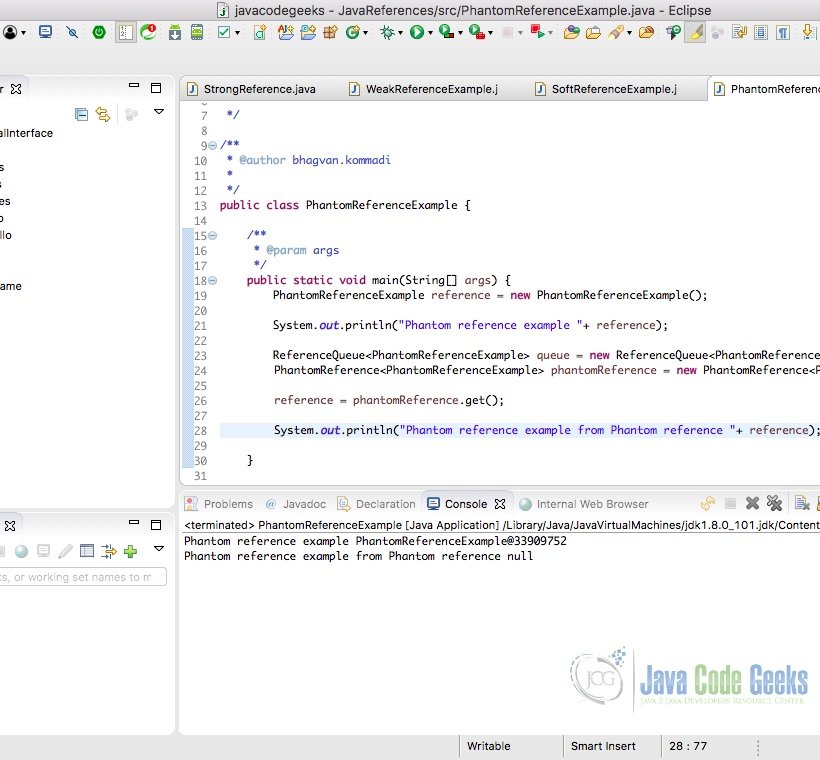Open the Internal Web Browser icon
The image size is (820, 760).
(527, 504)
